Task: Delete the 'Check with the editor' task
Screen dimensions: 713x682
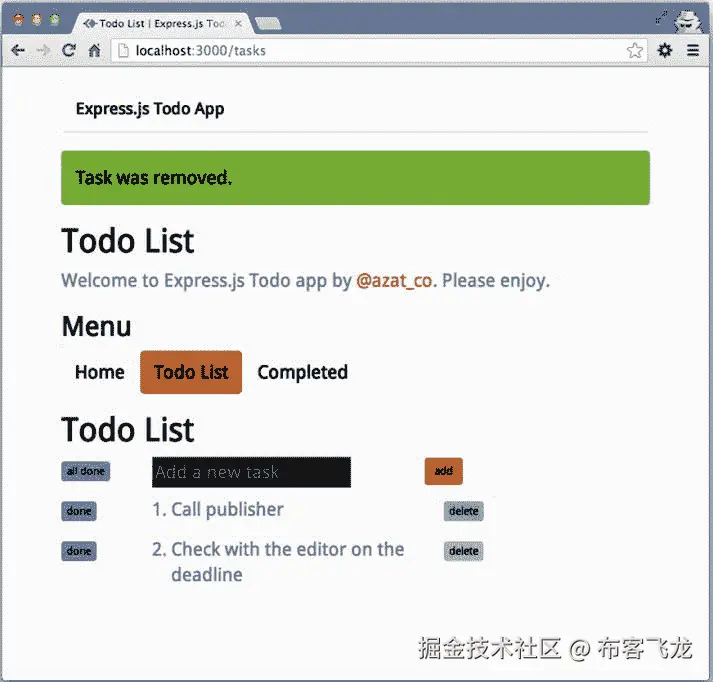Action: click(463, 551)
